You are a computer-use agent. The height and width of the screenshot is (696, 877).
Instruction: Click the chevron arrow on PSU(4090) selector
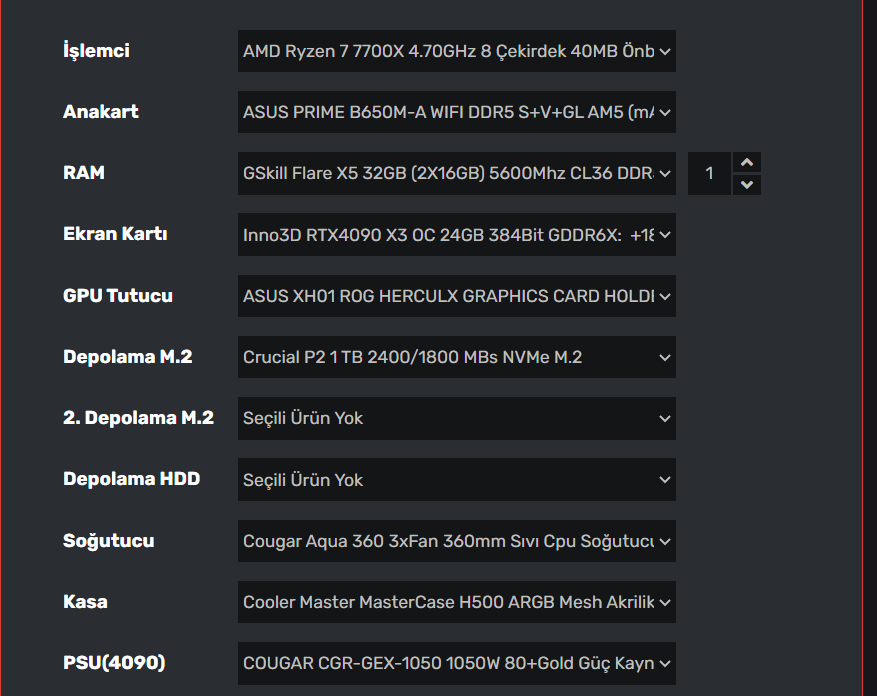point(665,663)
